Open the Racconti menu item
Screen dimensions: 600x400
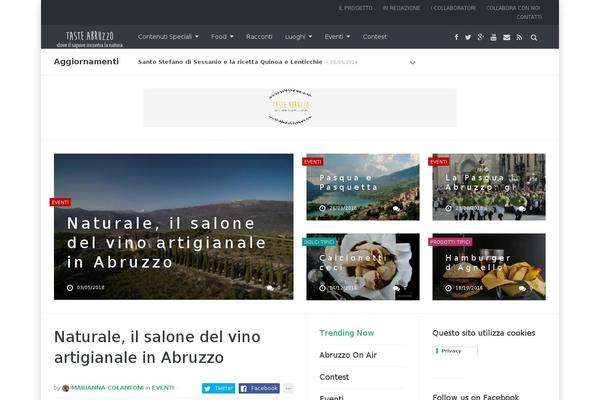(x=259, y=37)
